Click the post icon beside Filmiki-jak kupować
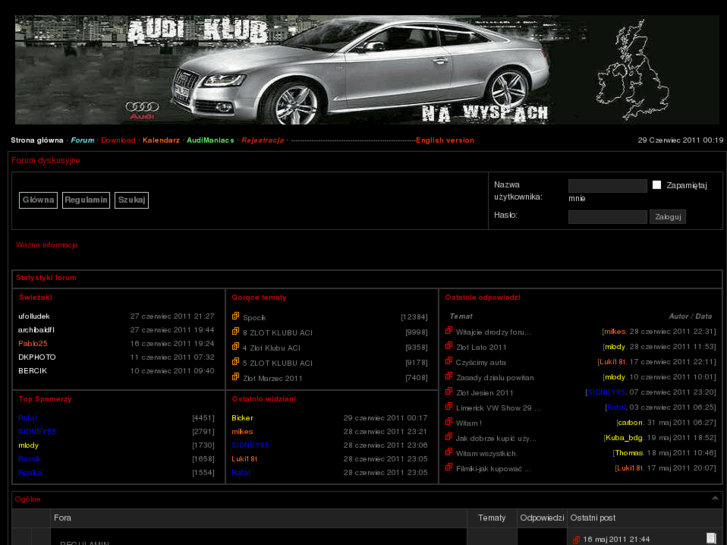 449,468
